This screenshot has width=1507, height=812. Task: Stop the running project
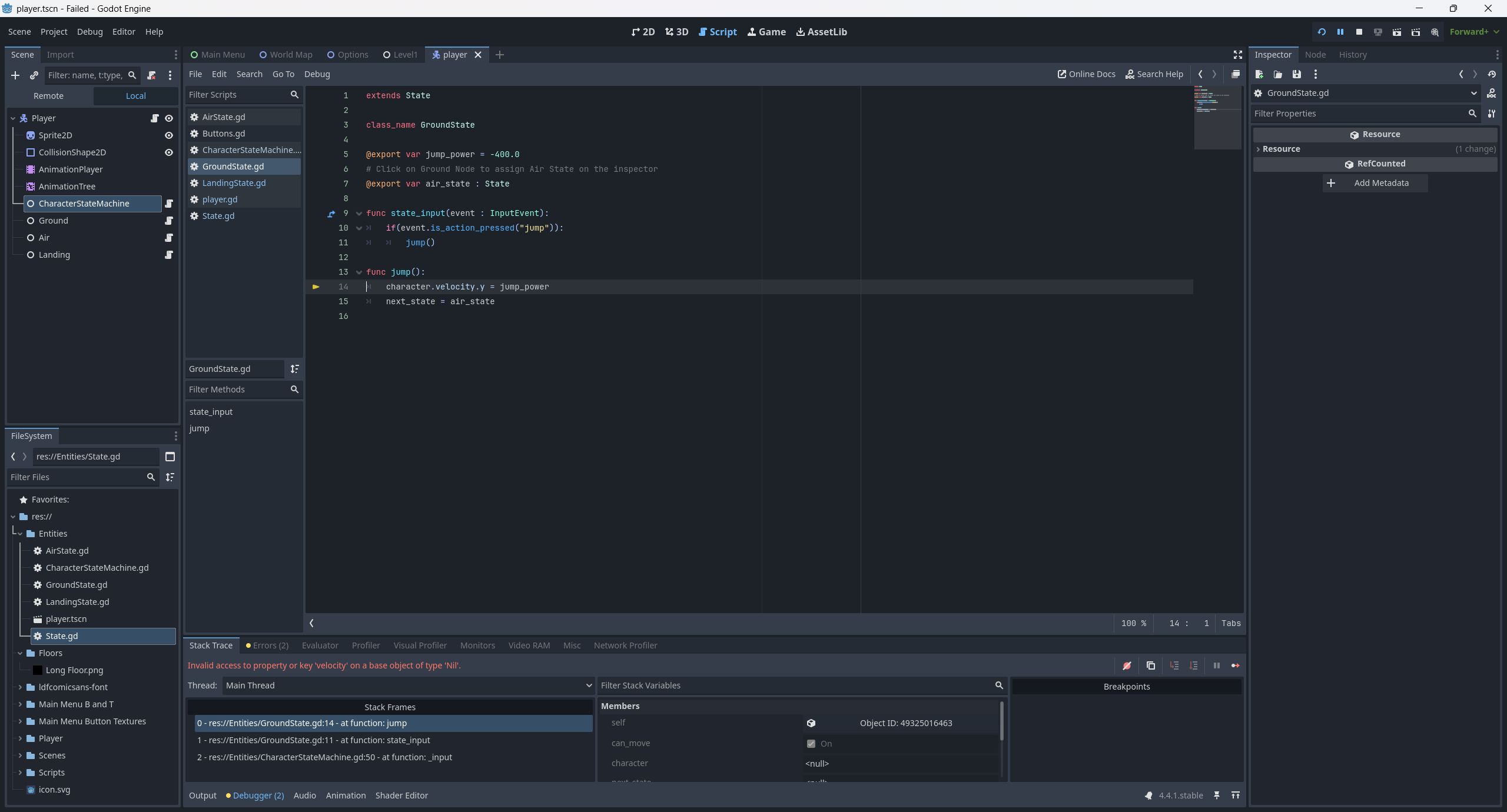[x=1359, y=32]
